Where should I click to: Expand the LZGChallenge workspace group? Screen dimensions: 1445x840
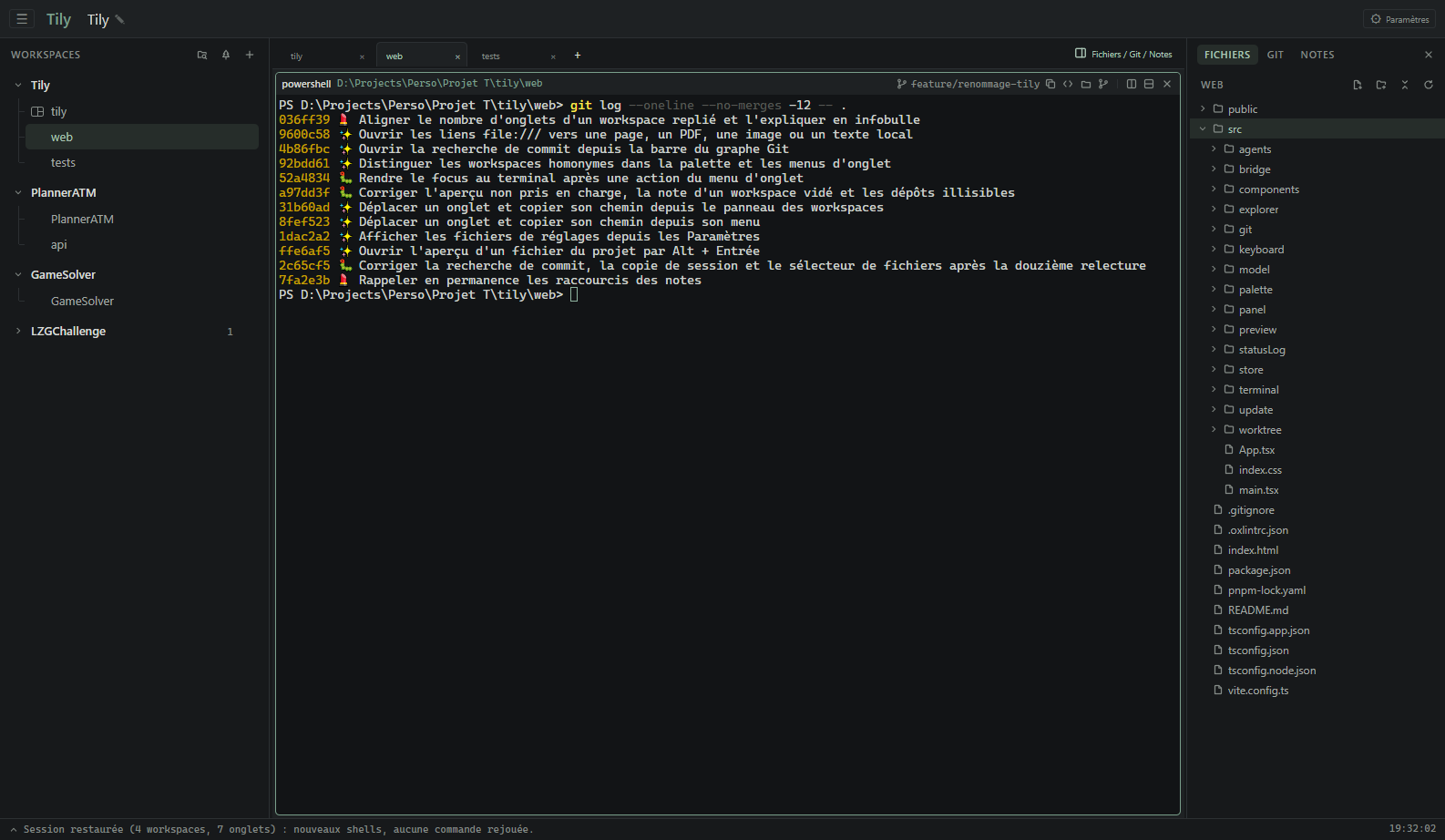tap(18, 331)
